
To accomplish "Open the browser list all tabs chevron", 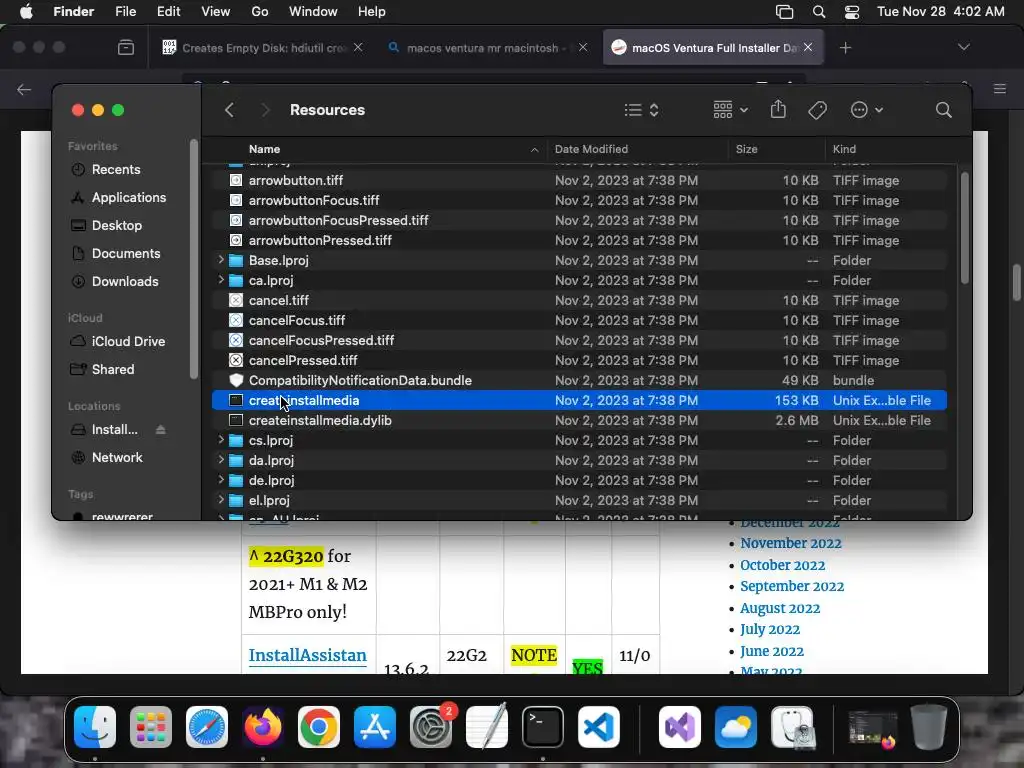I will pos(963,47).
